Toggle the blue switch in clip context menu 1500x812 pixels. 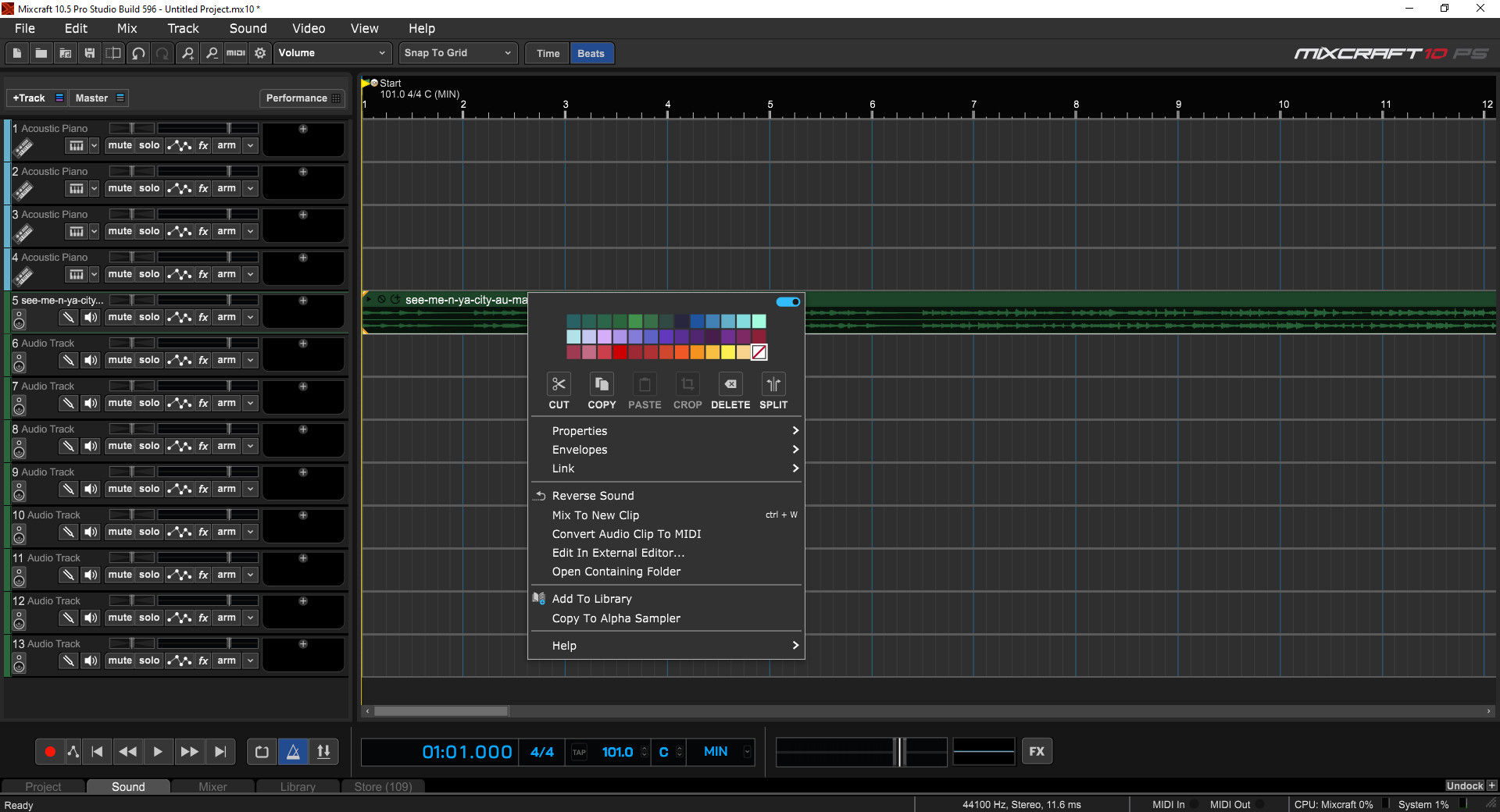[x=788, y=301]
